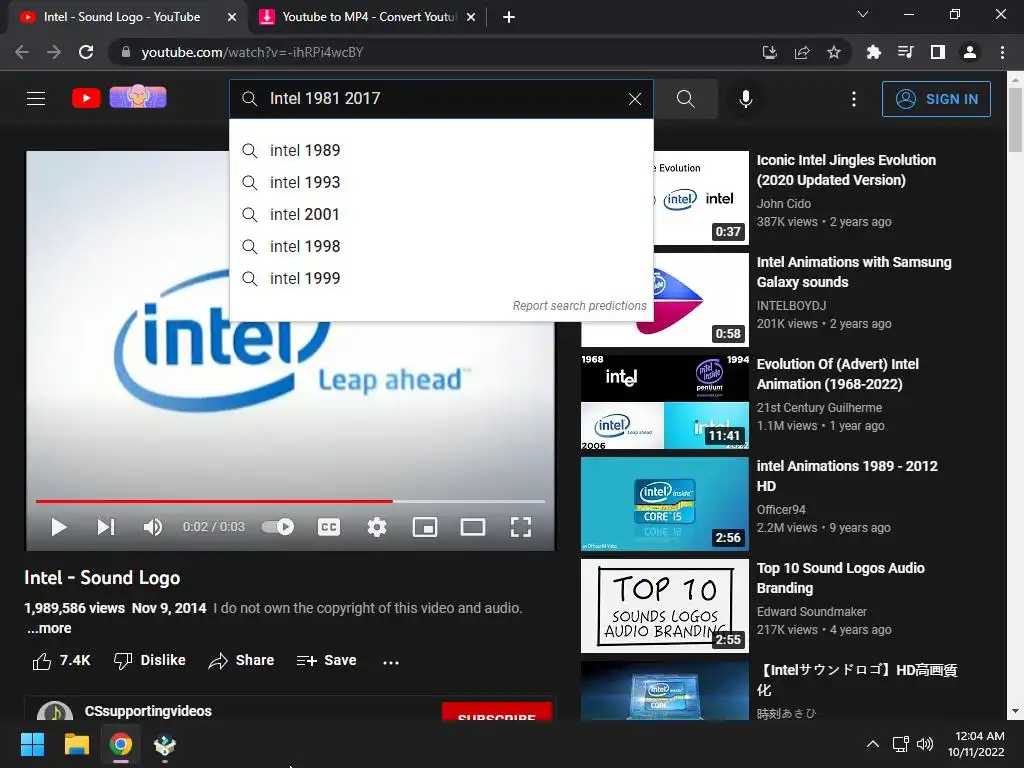
Task: Open intel Animations 1989 - 2012 HD thumbnail
Action: (665, 504)
